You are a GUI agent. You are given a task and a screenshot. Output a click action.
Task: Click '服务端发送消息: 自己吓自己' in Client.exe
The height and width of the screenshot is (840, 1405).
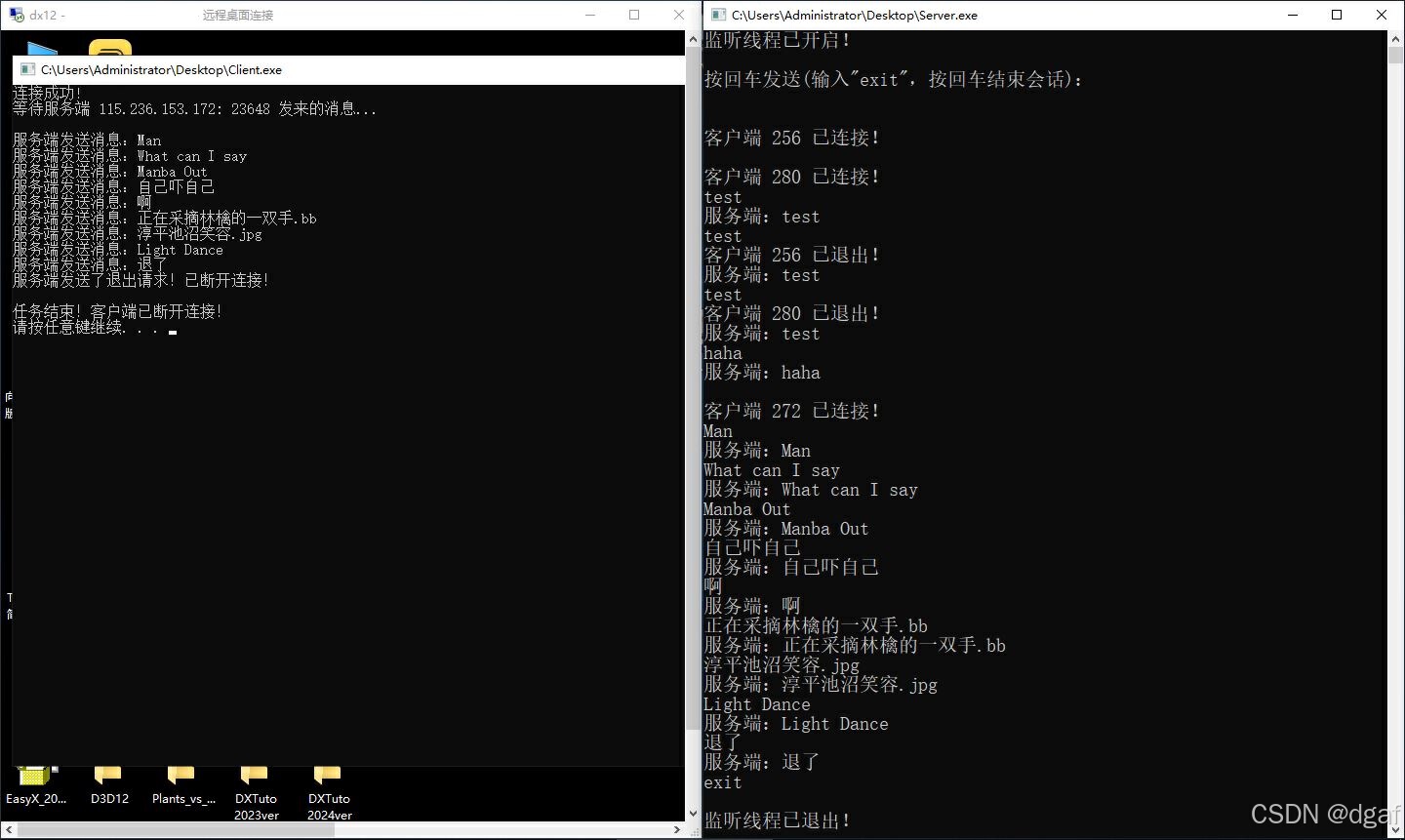pos(113,186)
